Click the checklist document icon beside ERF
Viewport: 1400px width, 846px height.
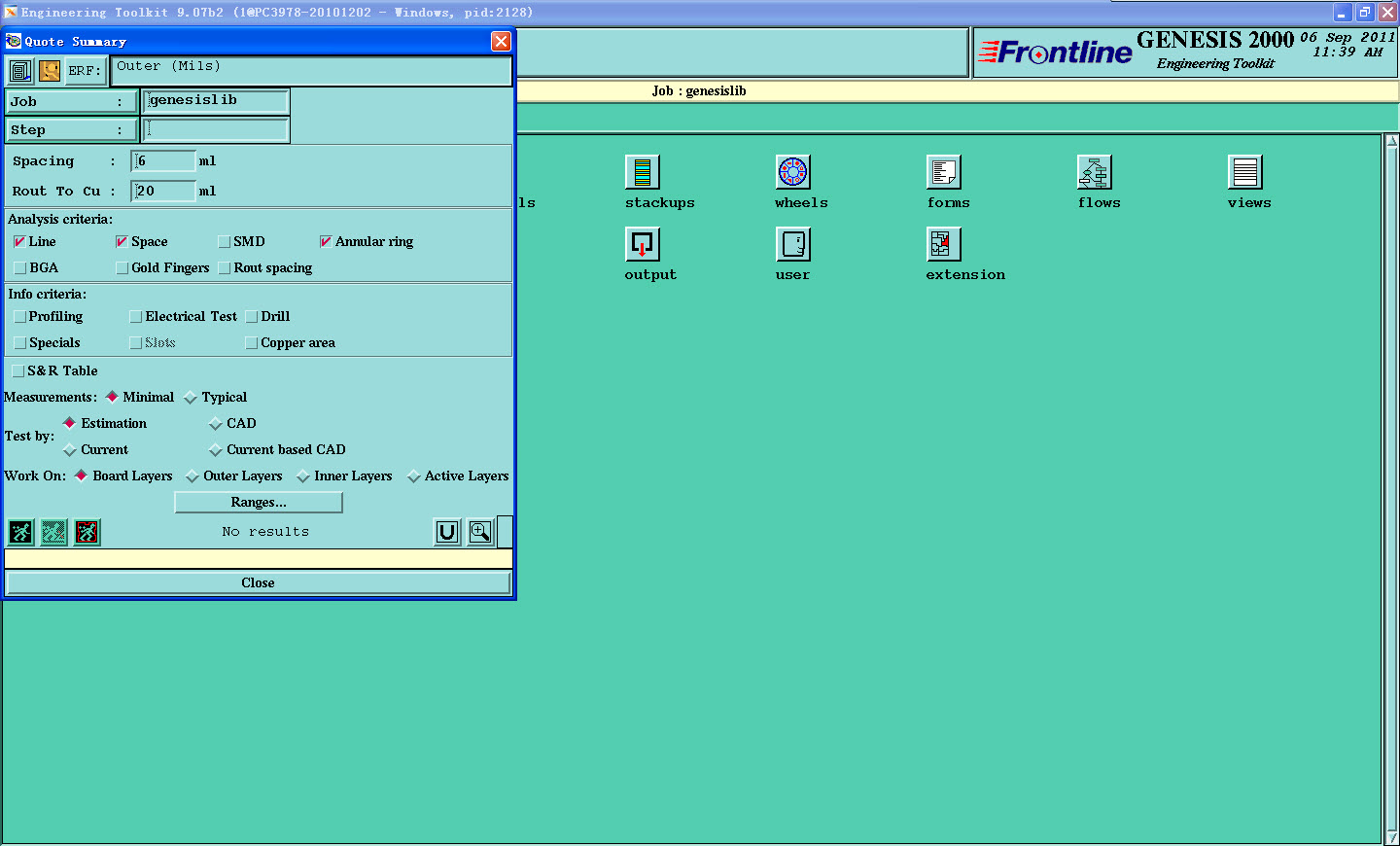[x=20, y=71]
